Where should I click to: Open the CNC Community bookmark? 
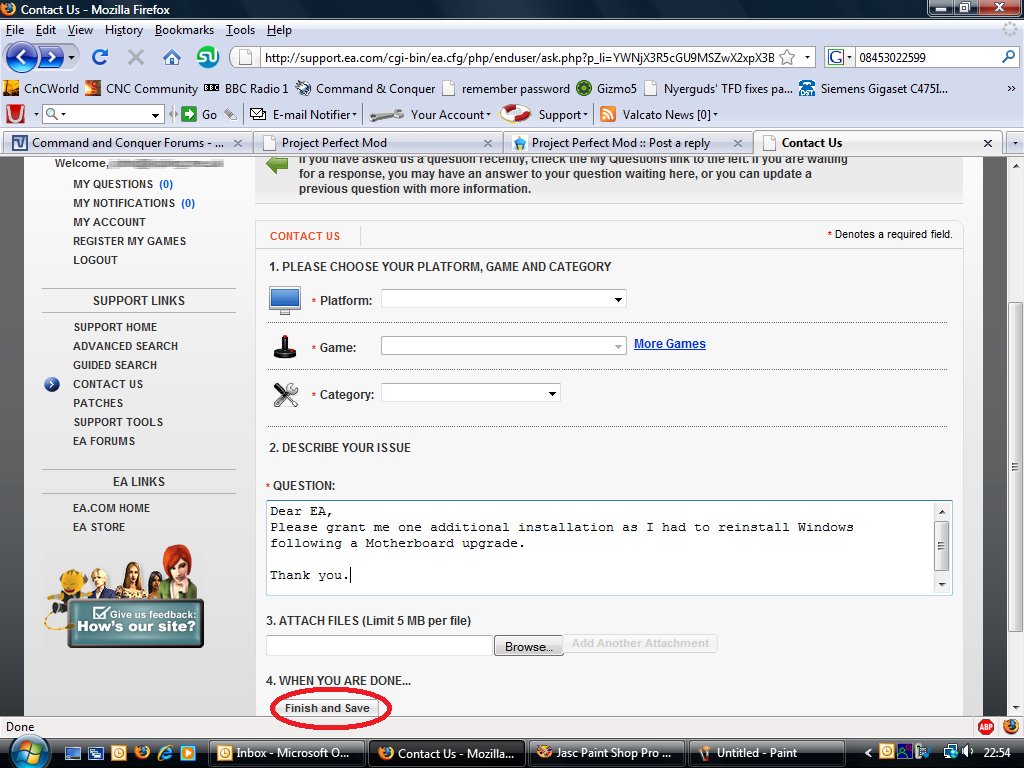point(142,88)
